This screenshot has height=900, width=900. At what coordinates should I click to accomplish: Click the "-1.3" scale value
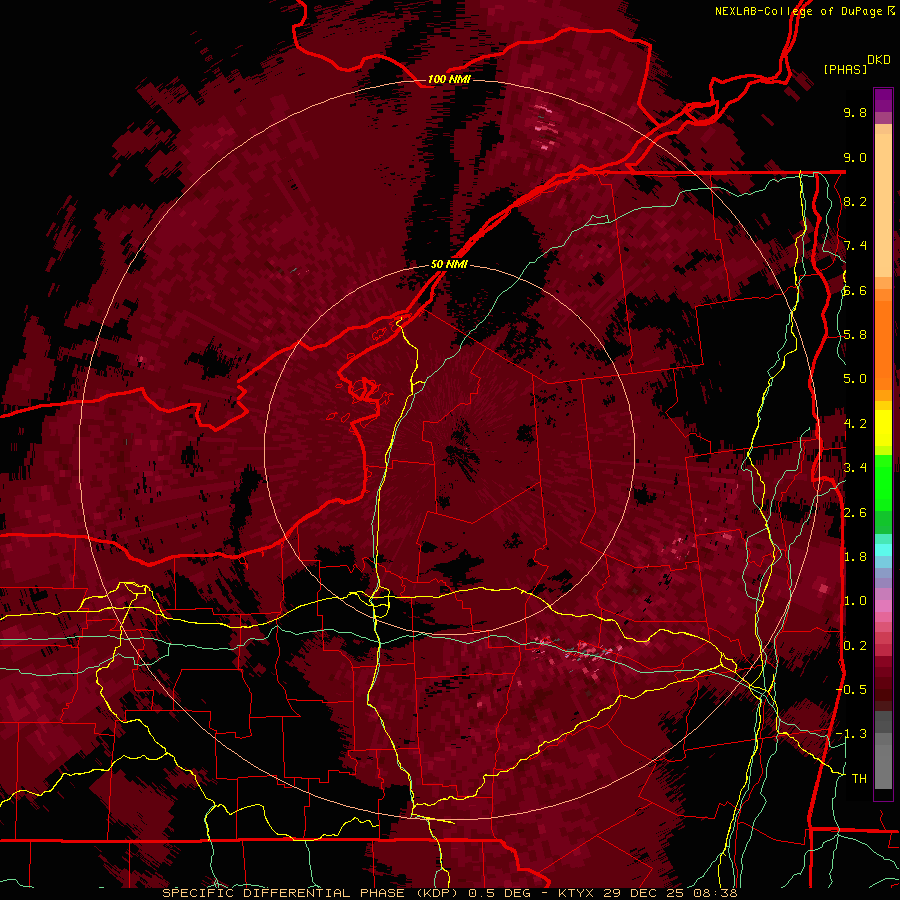pos(851,734)
